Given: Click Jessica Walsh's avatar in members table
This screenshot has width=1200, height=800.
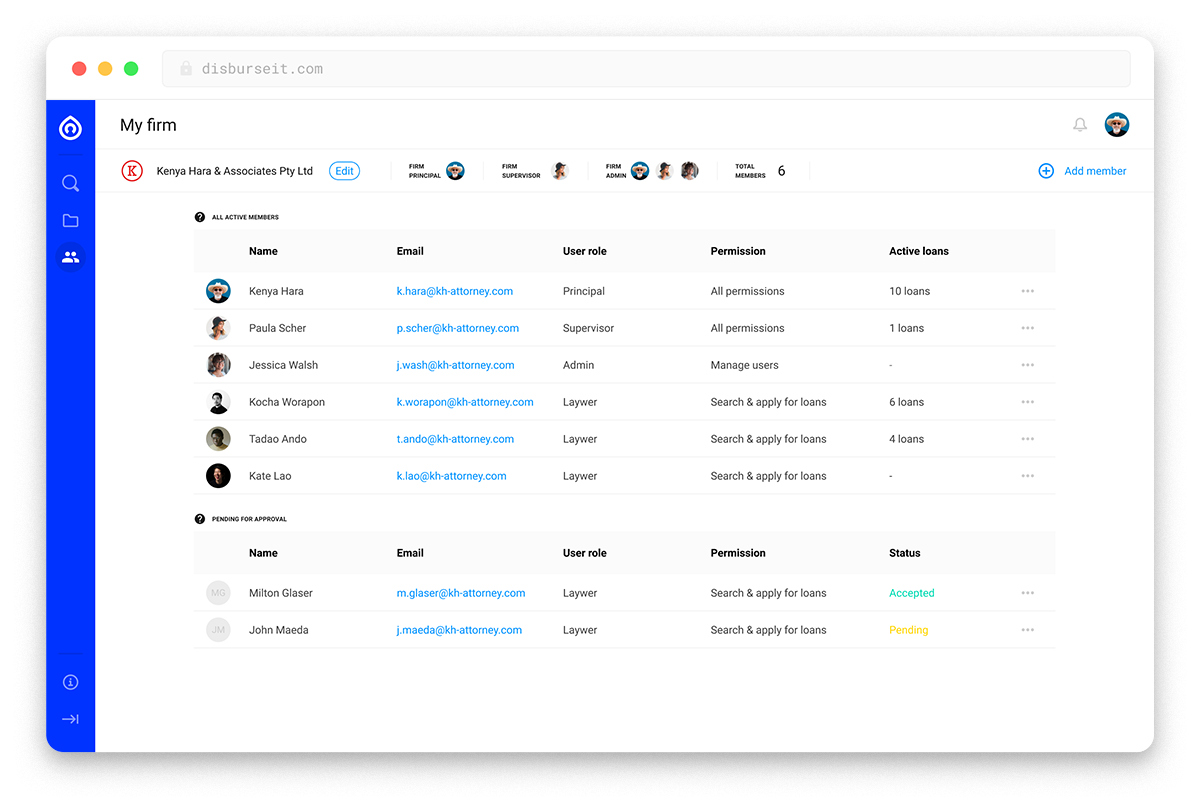Looking at the screenshot, I should click(x=218, y=365).
